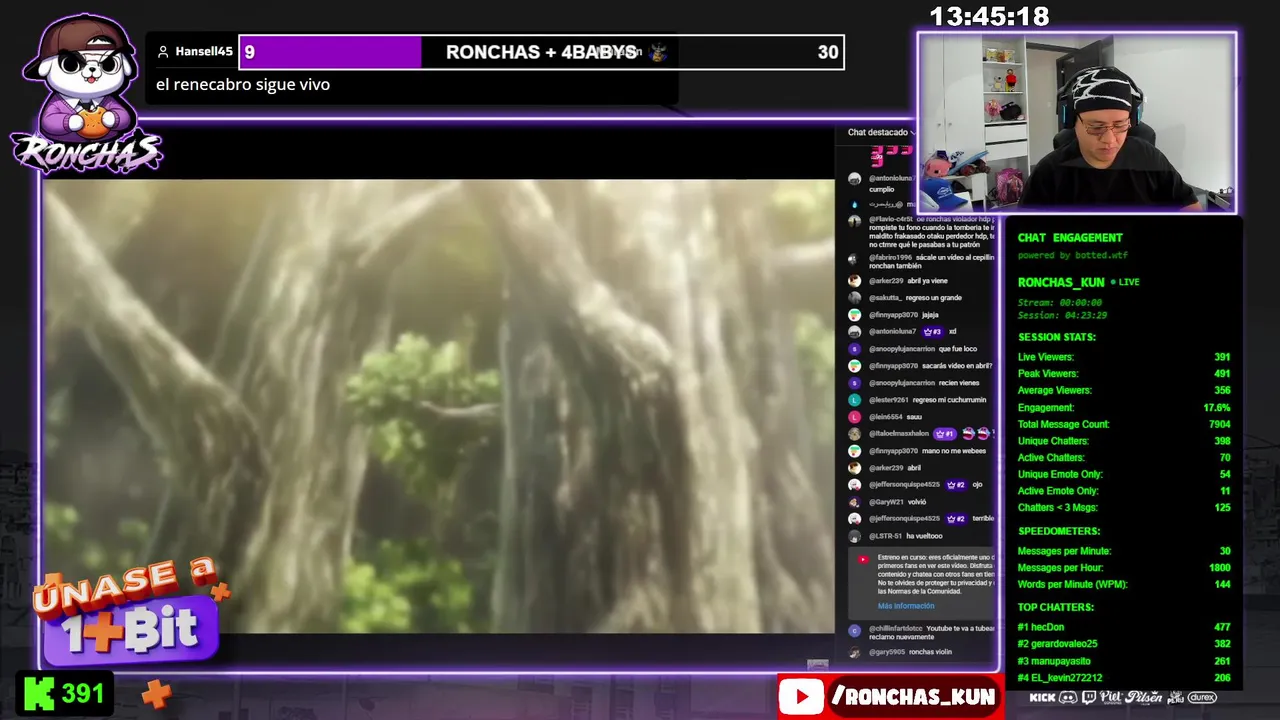
Task: Click gary5905 chat avatar
Action: (x=854, y=652)
